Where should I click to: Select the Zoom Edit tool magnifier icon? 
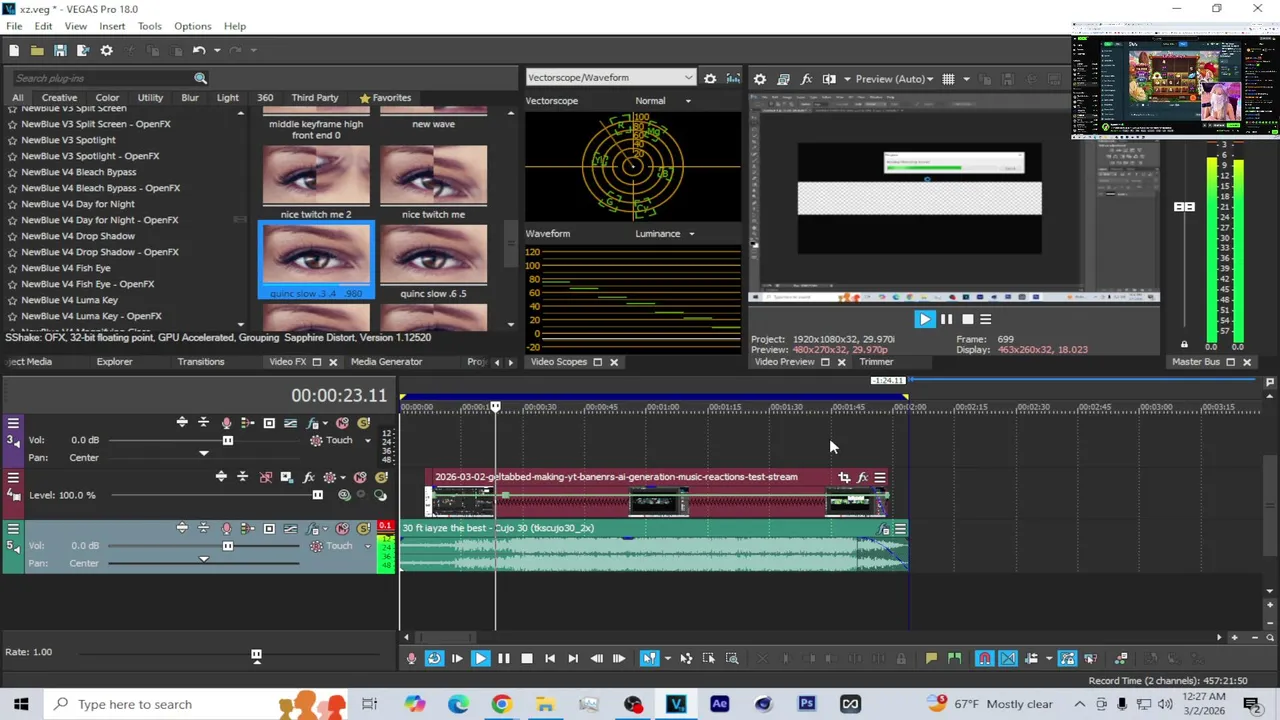pos(732,658)
